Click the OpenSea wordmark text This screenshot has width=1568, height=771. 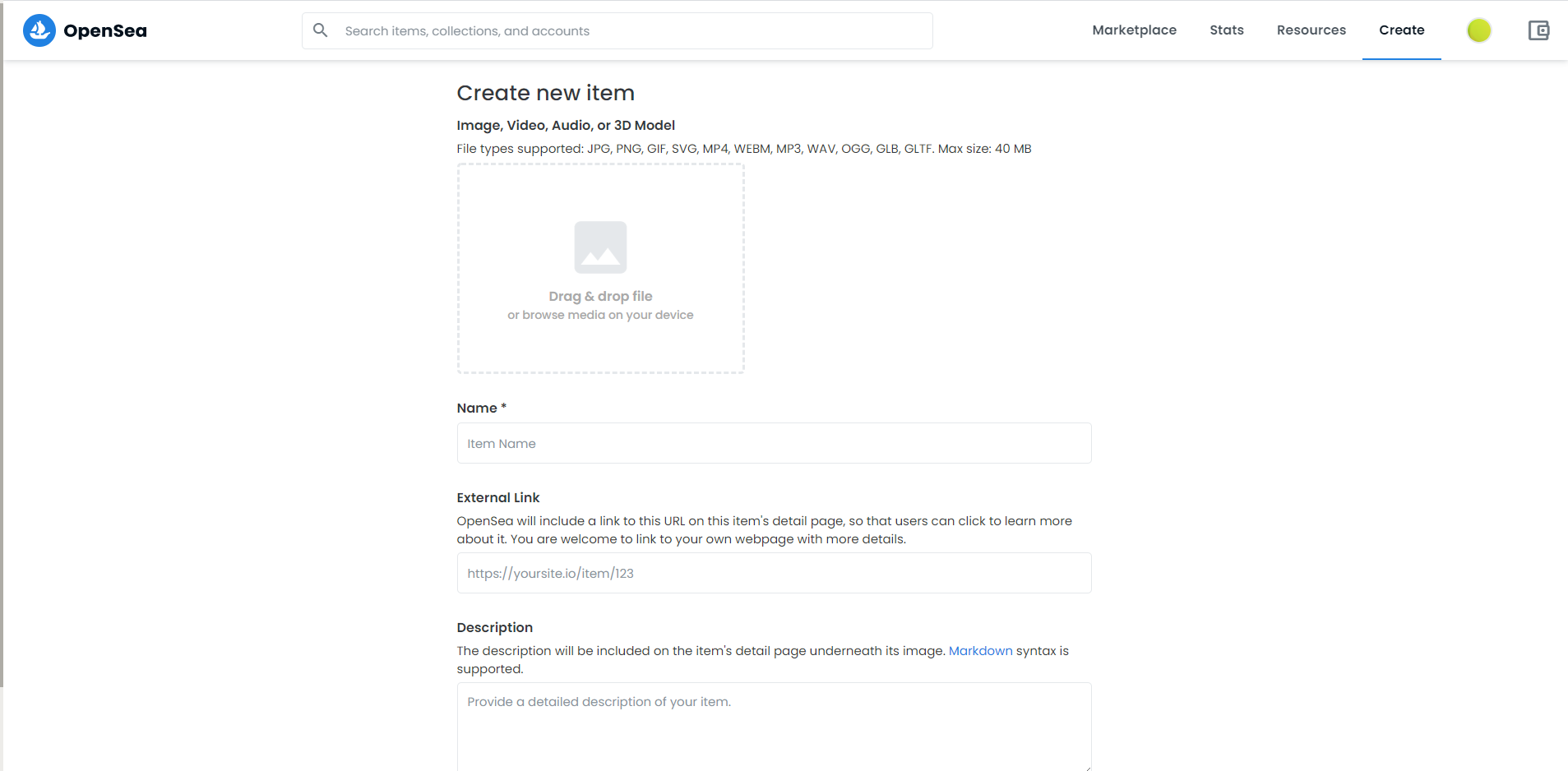(x=105, y=31)
